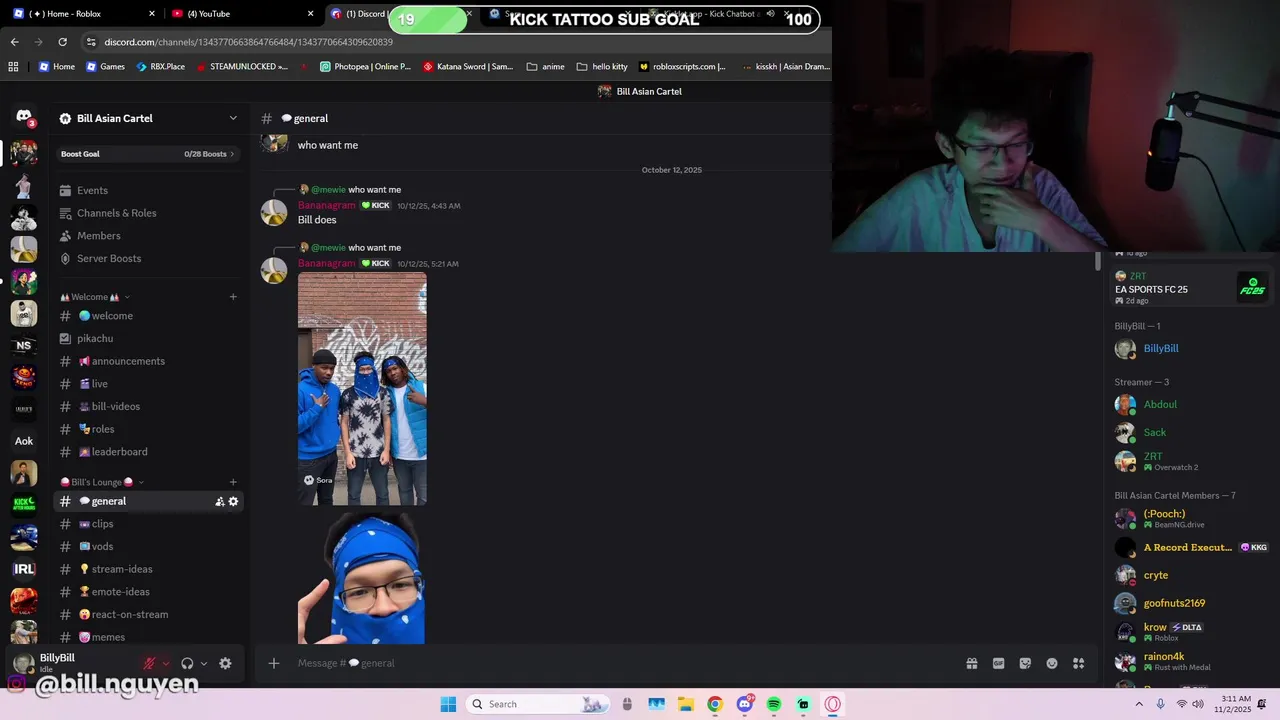Open general channel settings gear icon
The height and width of the screenshot is (720, 1280).
pyautogui.click(x=233, y=501)
